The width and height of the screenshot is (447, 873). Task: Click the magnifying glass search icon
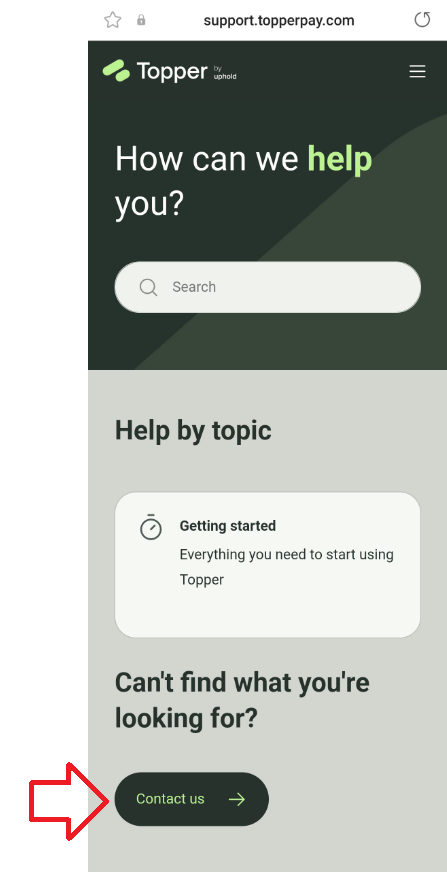click(x=148, y=287)
